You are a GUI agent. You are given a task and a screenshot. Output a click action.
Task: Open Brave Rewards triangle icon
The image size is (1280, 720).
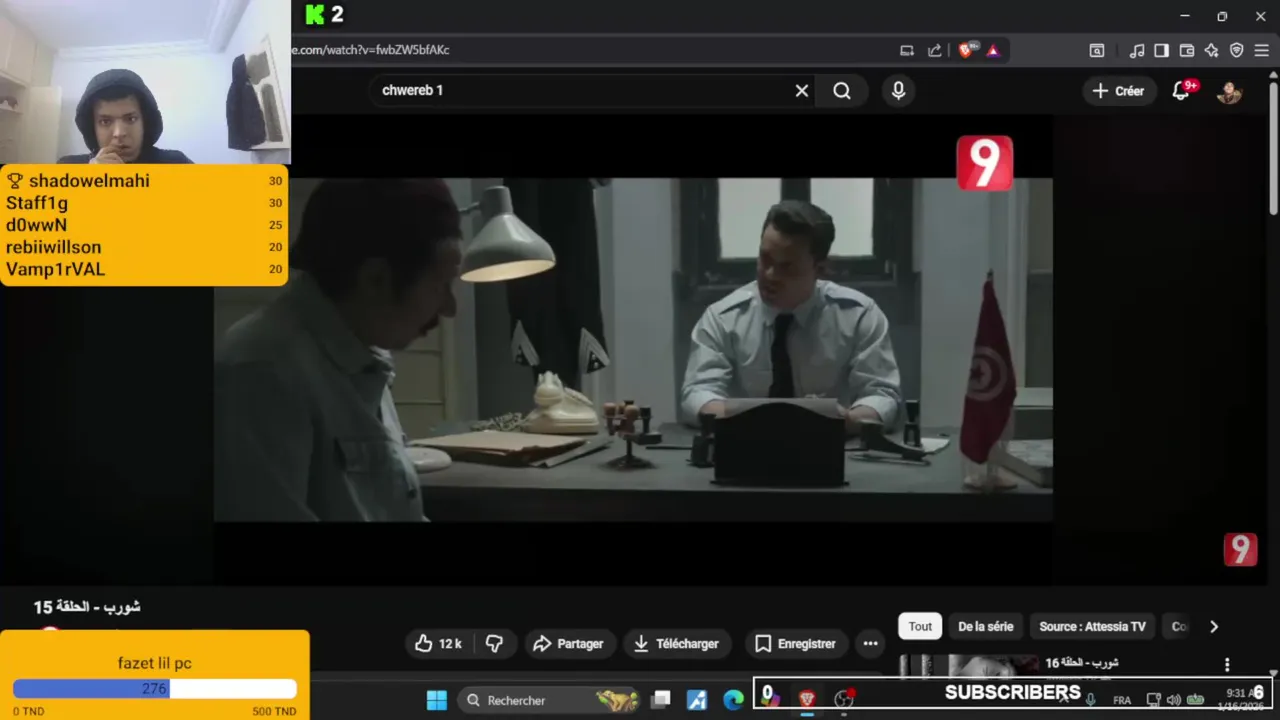point(993,50)
